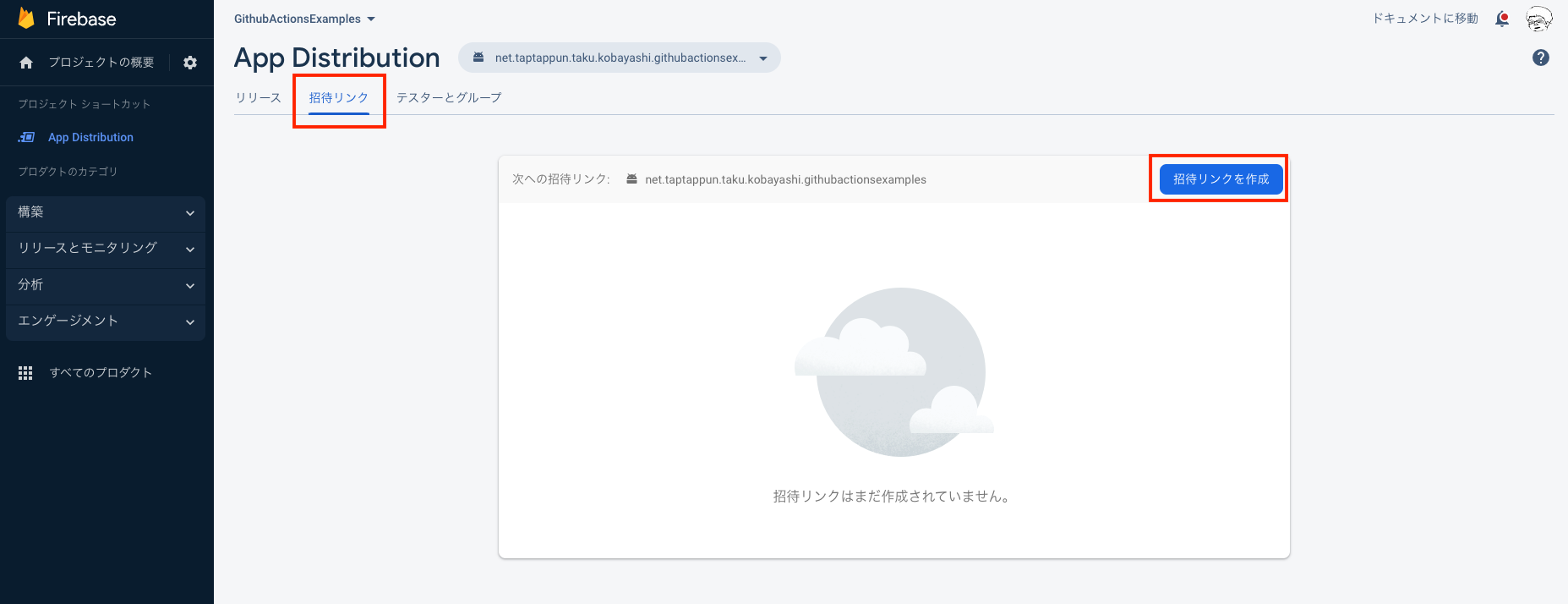Open the help question mark icon

pos(1541,58)
